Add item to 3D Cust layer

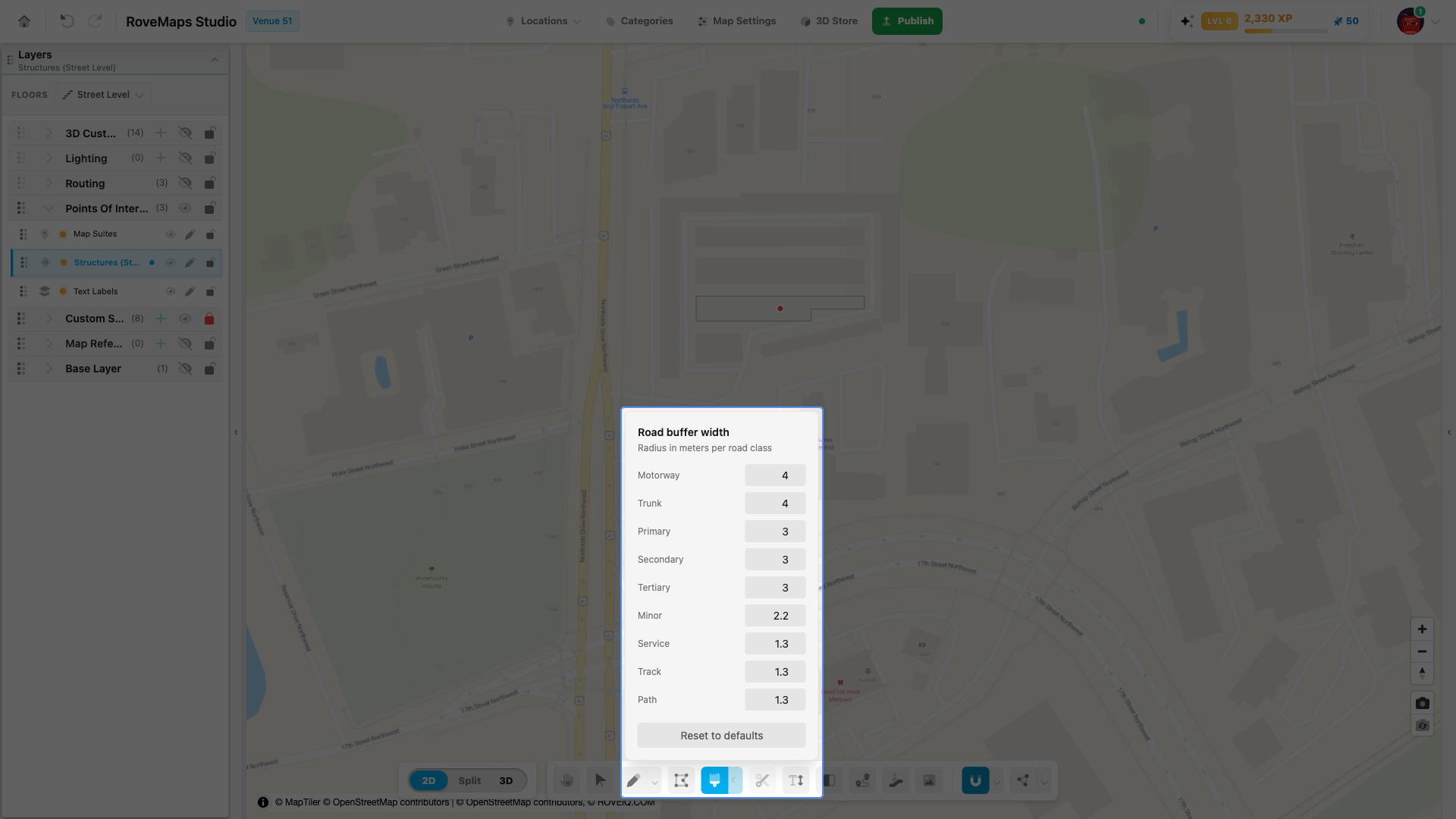pos(160,133)
